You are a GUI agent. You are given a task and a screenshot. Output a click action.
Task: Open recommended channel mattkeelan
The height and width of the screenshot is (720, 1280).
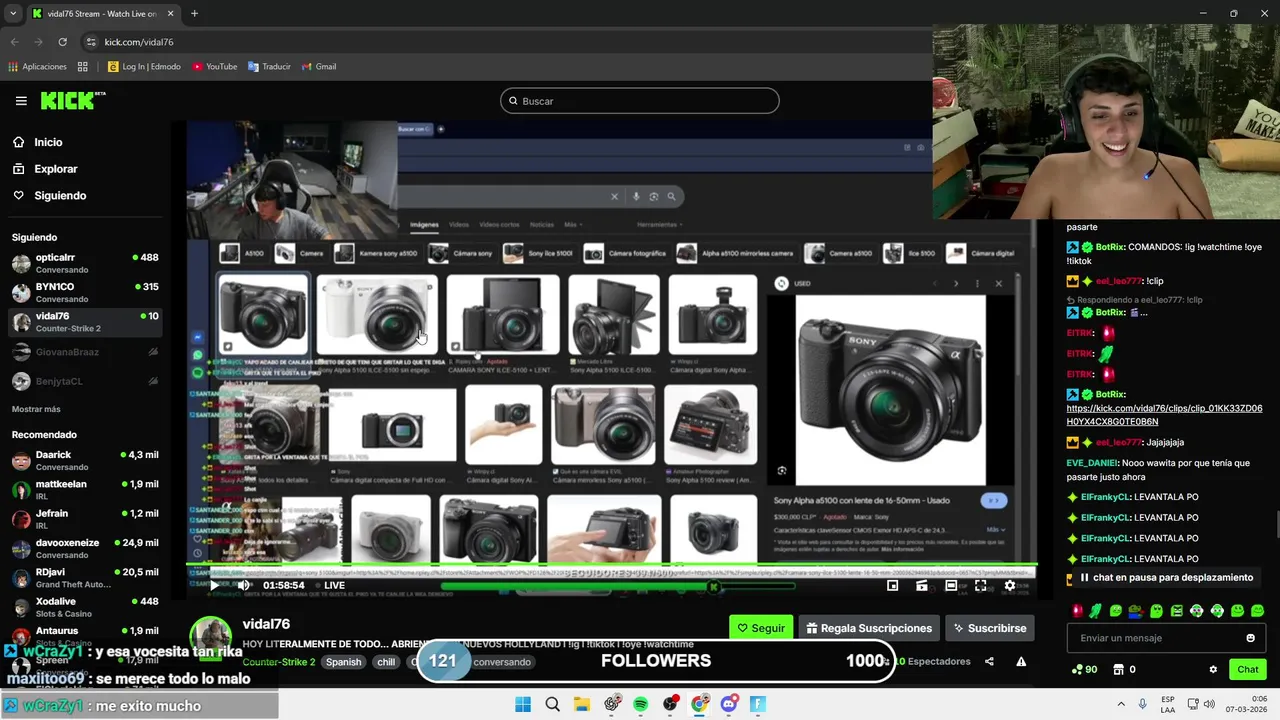(85, 490)
